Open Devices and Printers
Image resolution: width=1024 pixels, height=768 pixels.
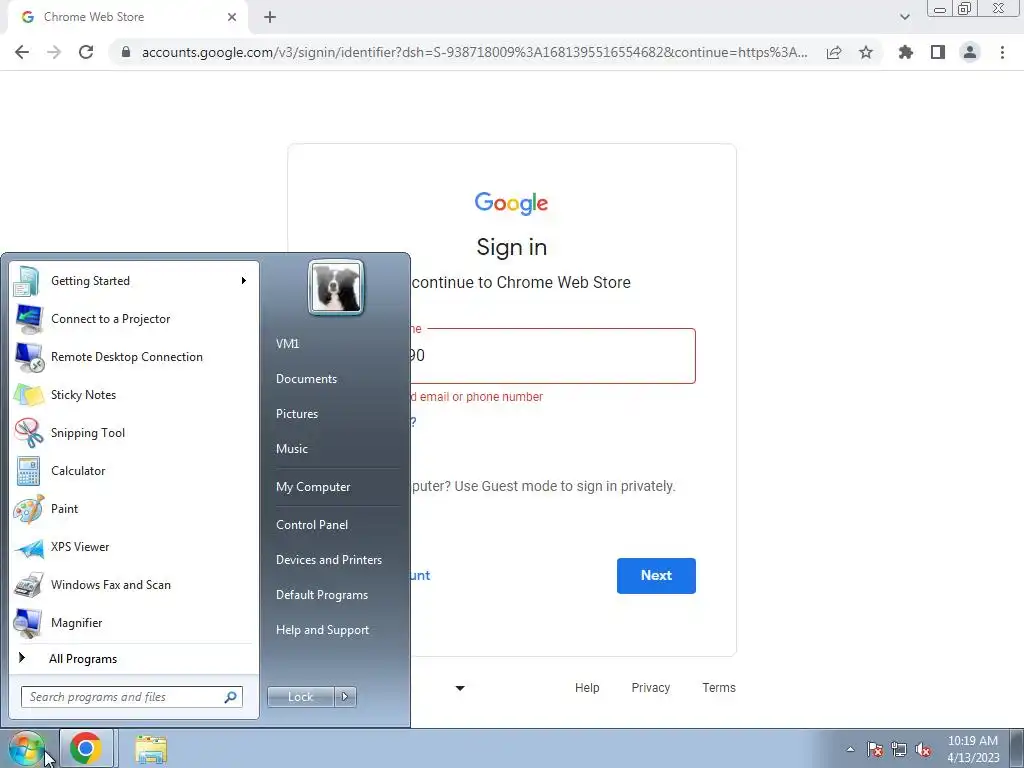[x=329, y=560]
